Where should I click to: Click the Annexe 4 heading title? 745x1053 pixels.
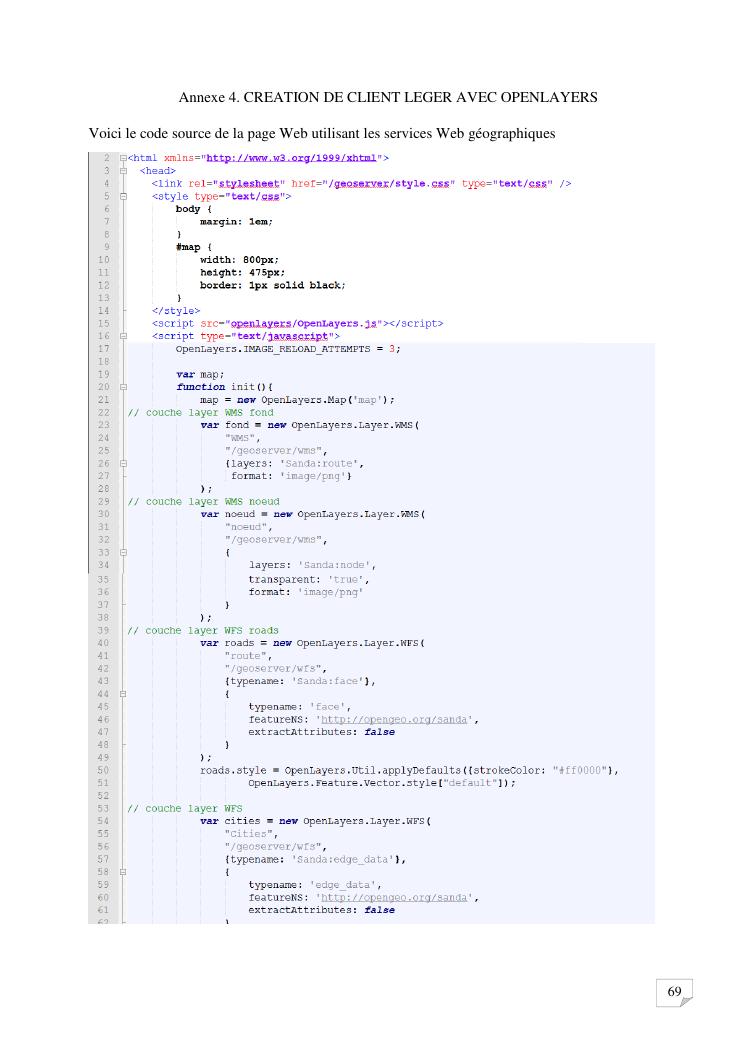tap(388, 97)
